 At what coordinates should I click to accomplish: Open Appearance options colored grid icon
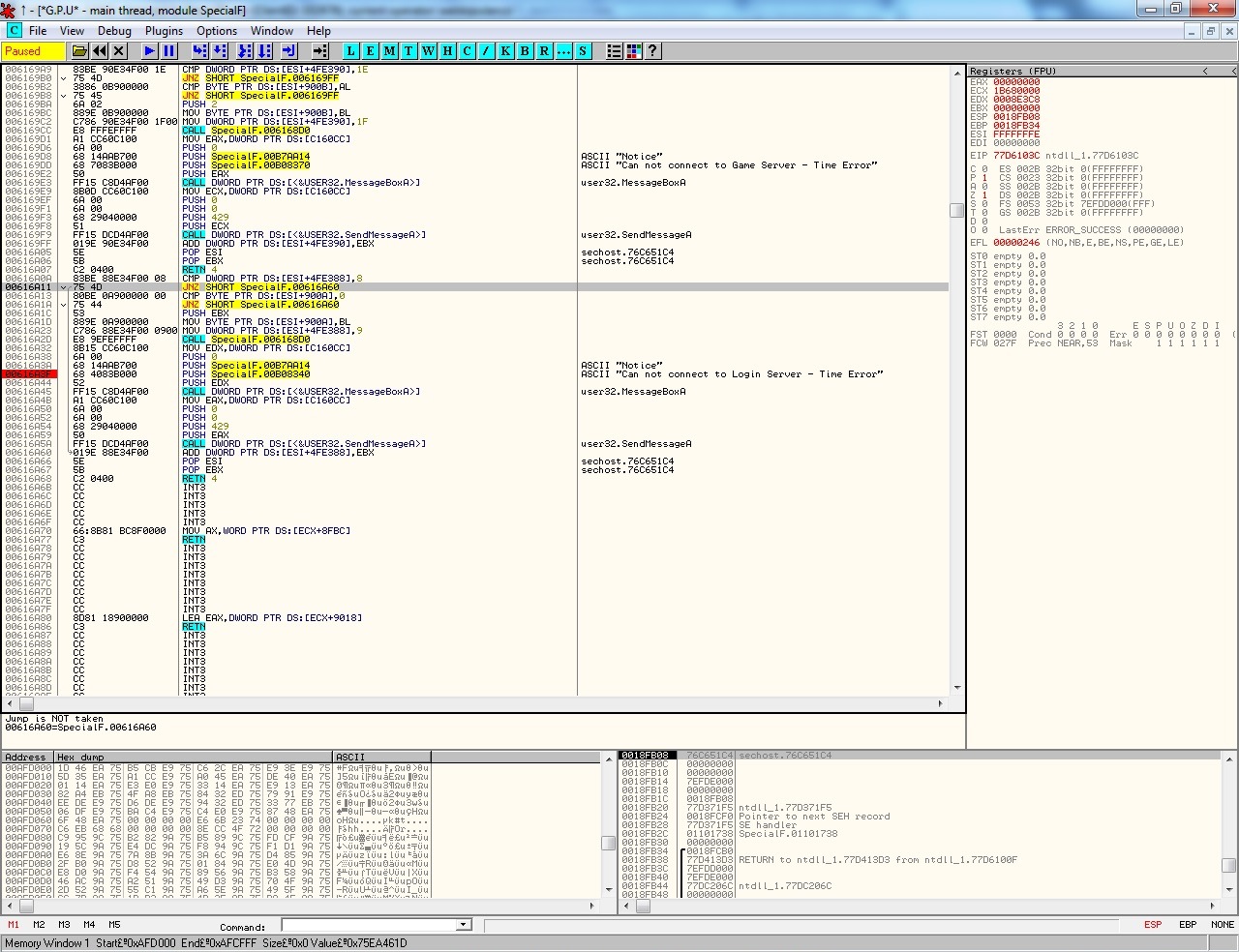click(x=633, y=51)
